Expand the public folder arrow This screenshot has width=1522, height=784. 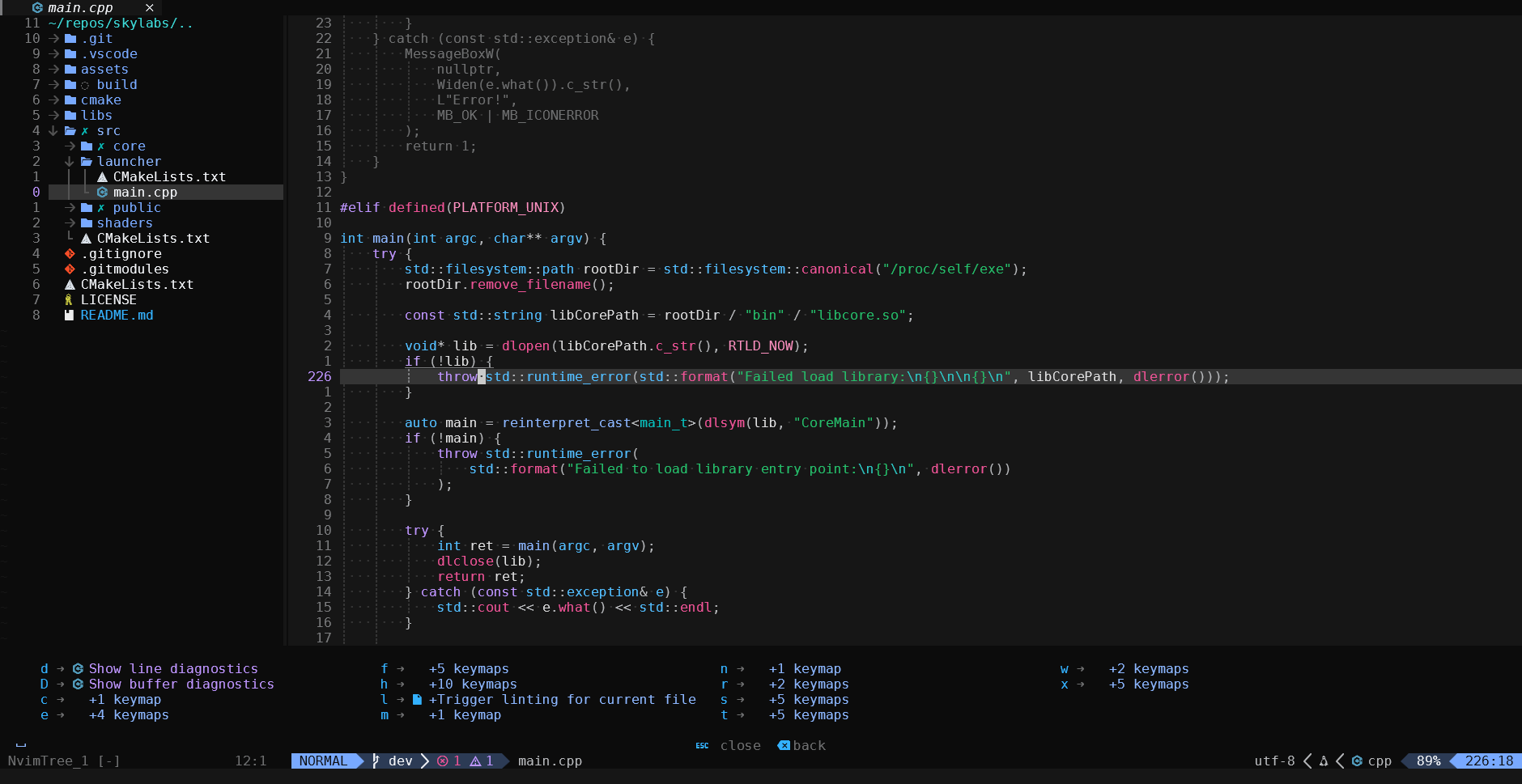(x=70, y=208)
